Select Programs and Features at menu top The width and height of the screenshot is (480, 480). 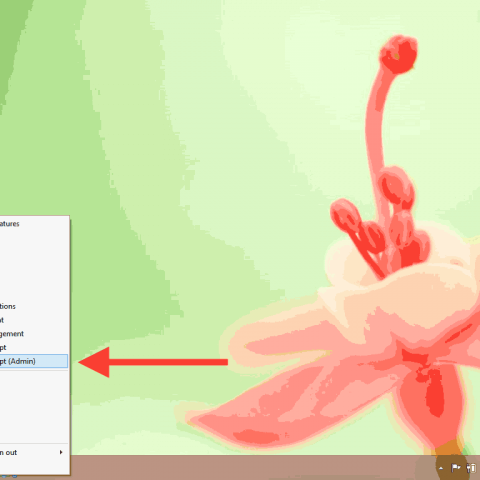[34, 224]
